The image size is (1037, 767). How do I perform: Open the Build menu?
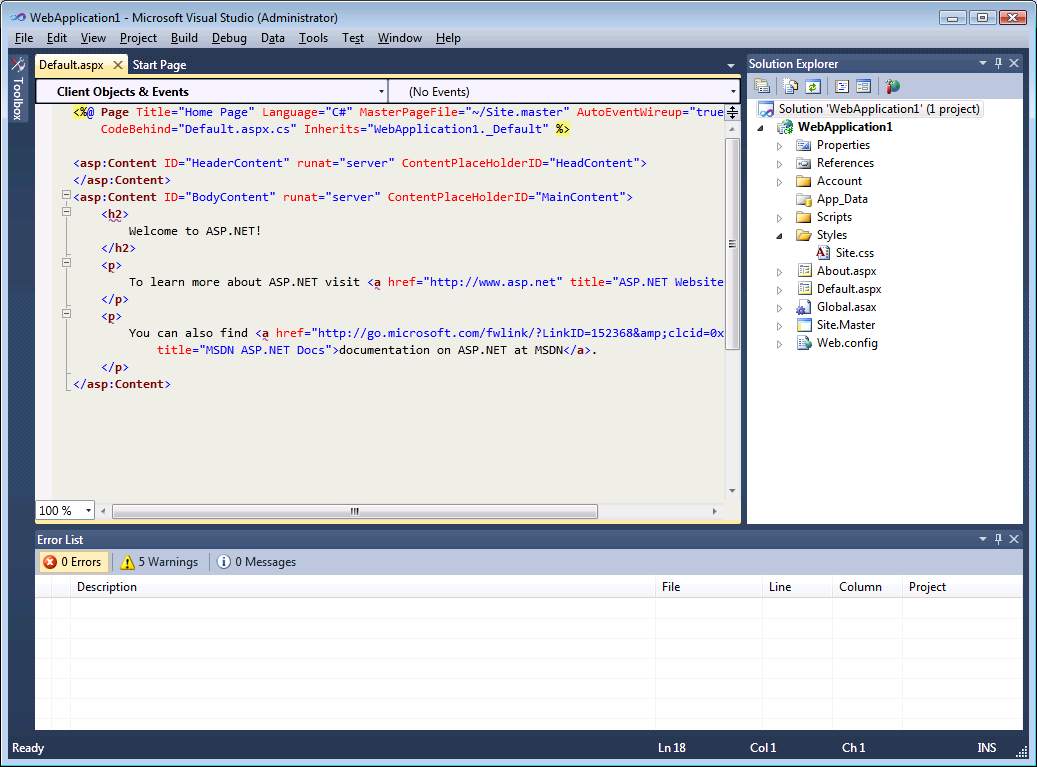(184, 38)
